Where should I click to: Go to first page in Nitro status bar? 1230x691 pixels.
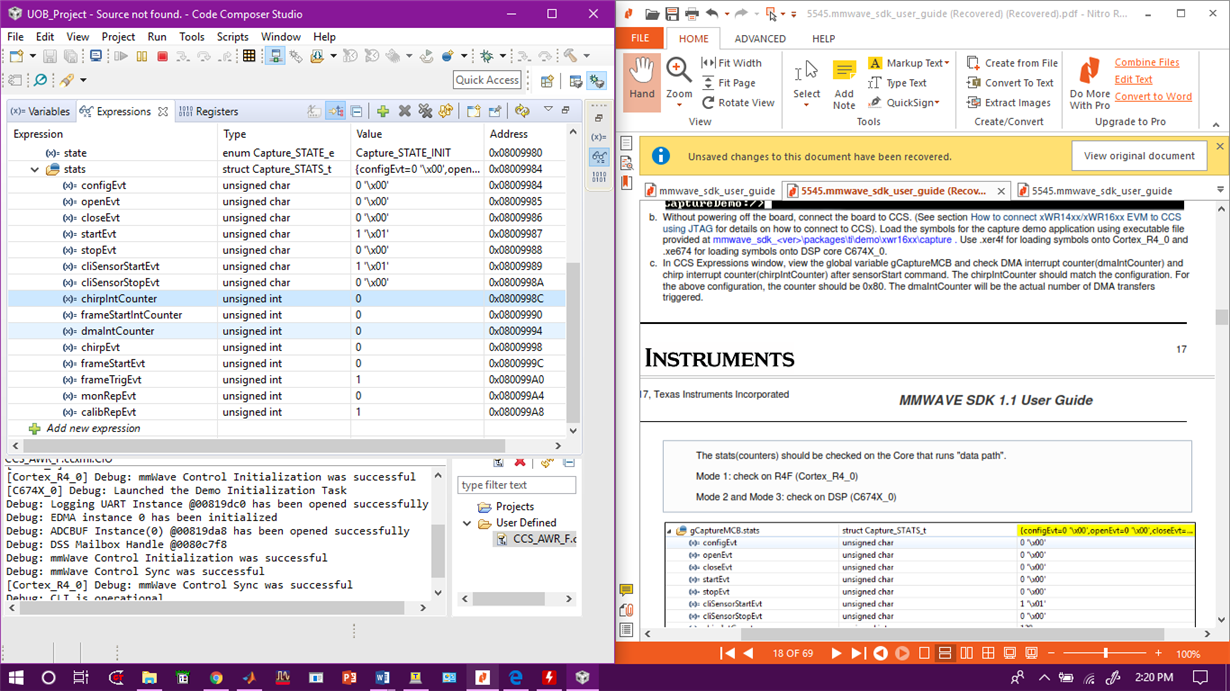(x=728, y=653)
